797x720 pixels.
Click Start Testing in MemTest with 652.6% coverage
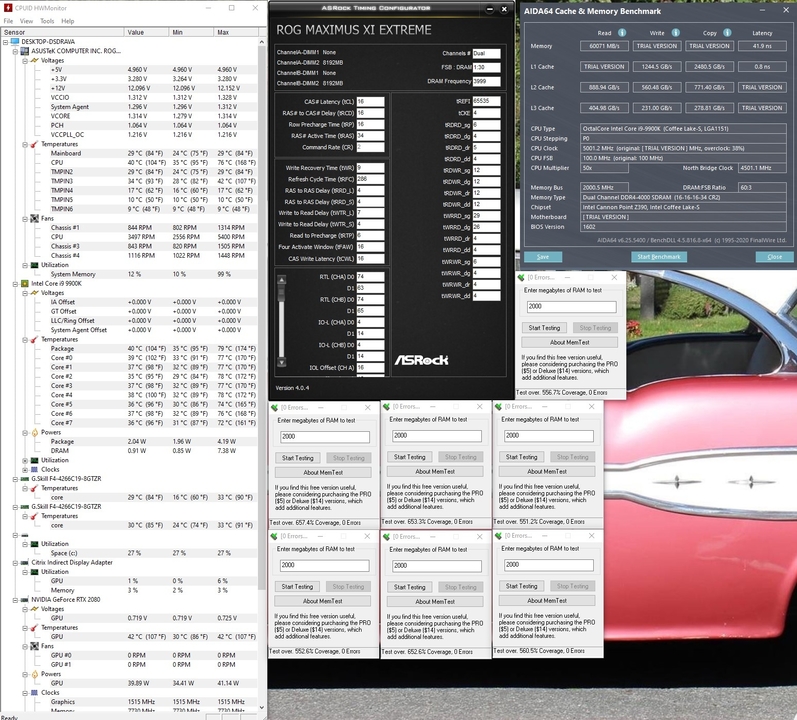tap(410, 587)
